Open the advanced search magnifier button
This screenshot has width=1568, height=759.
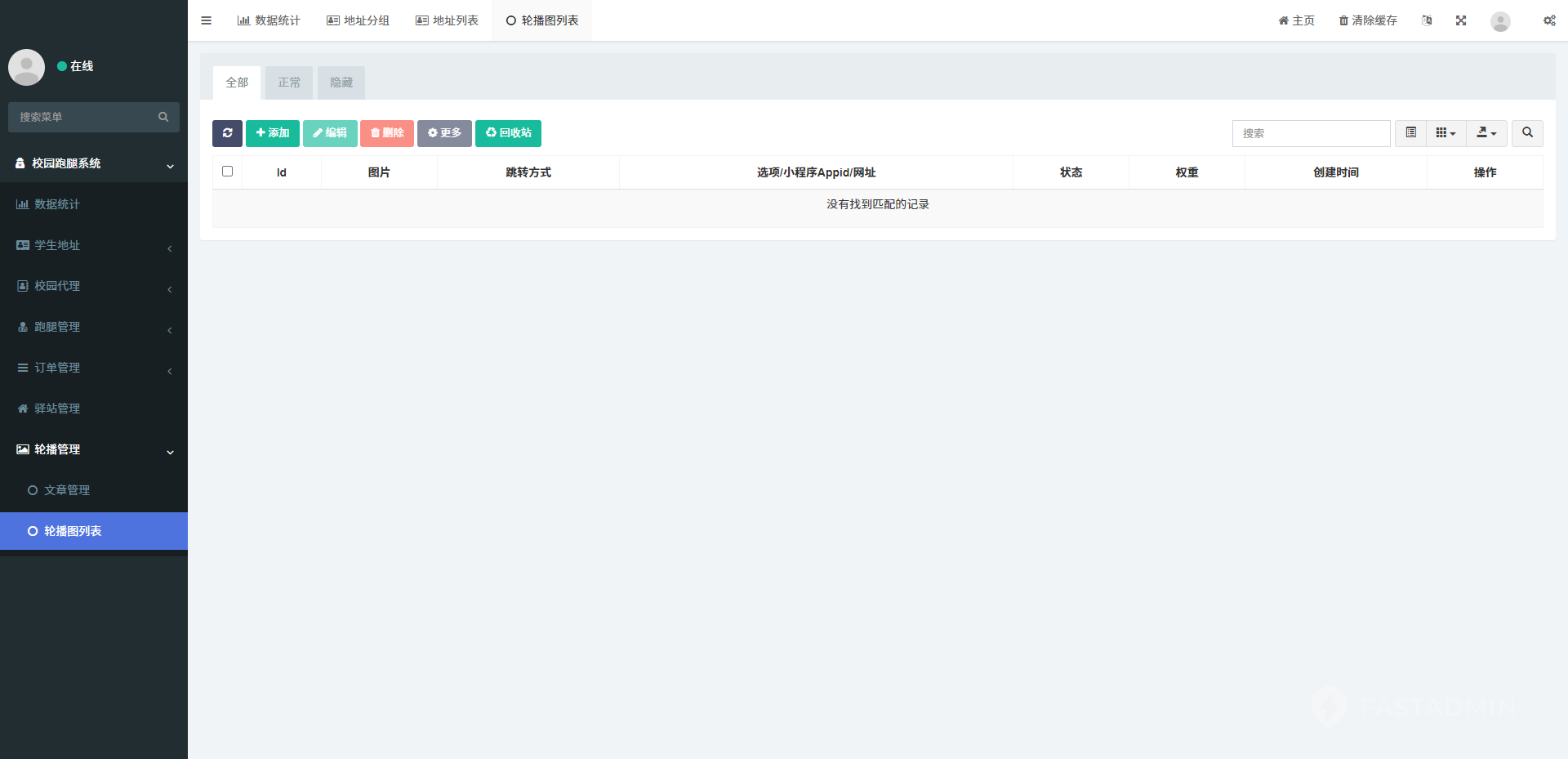pos(1527,133)
